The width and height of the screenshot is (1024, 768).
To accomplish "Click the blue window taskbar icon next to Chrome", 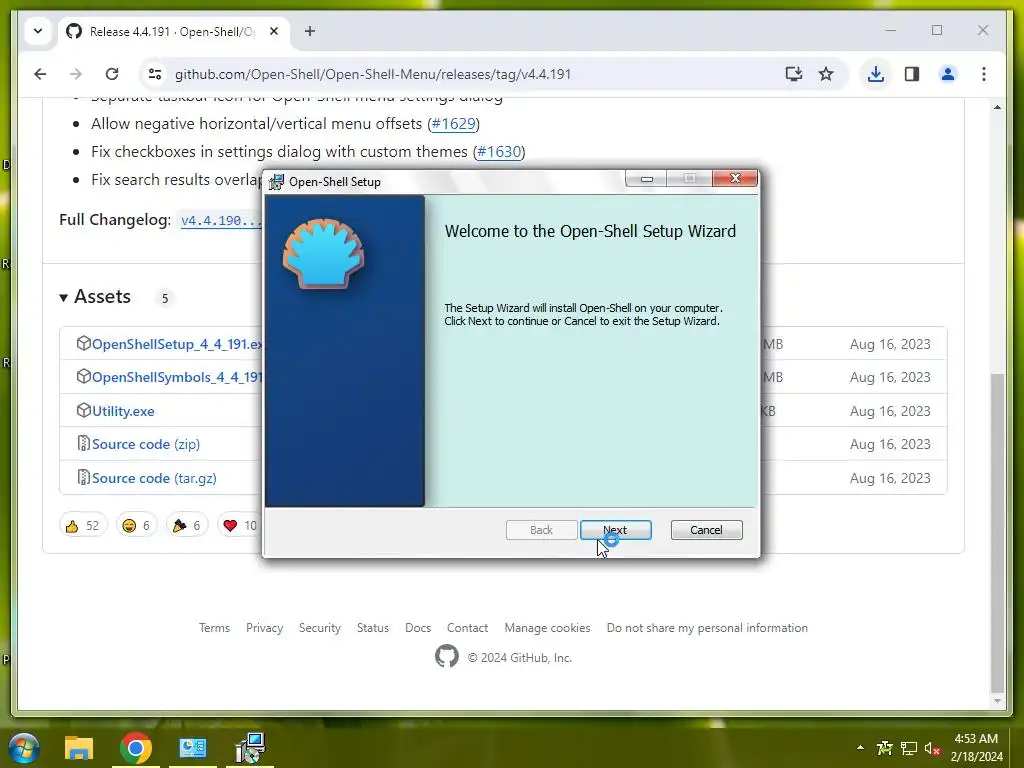I will point(193,748).
